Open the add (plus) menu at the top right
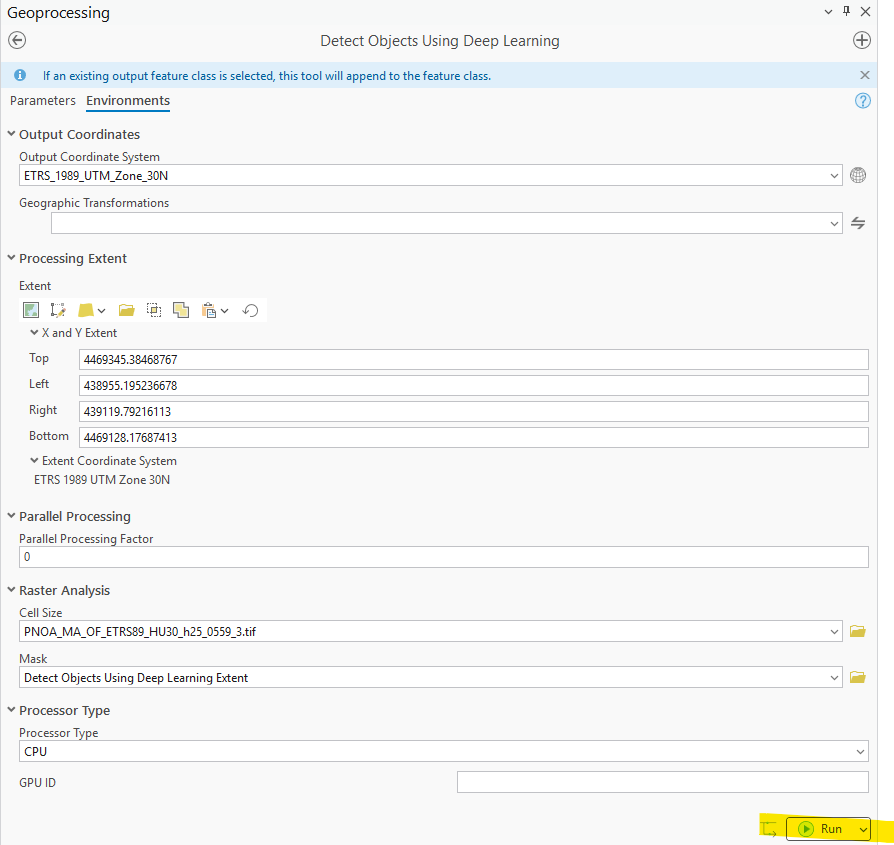The height and width of the screenshot is (845, 894). pyautogui.click(x=862, y=40)
